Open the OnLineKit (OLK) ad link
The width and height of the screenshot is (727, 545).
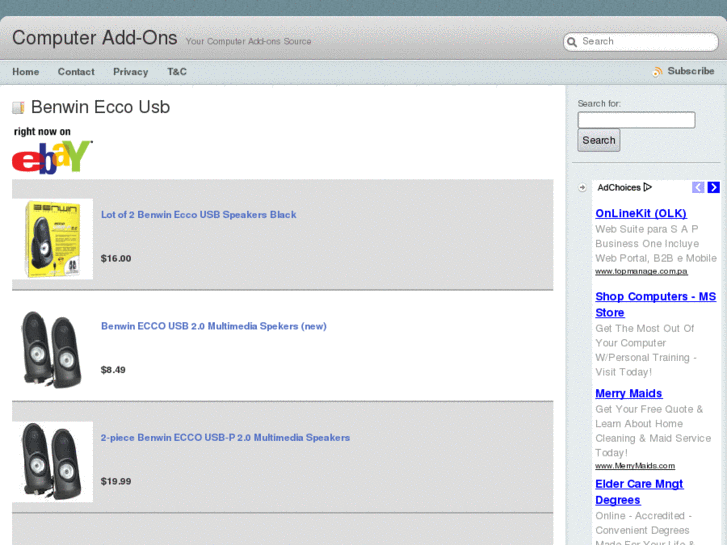641,213
